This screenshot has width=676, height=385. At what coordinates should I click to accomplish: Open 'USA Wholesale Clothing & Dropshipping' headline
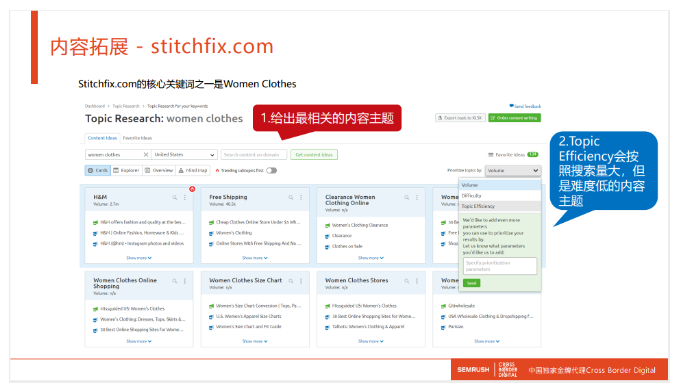(491, 316)
